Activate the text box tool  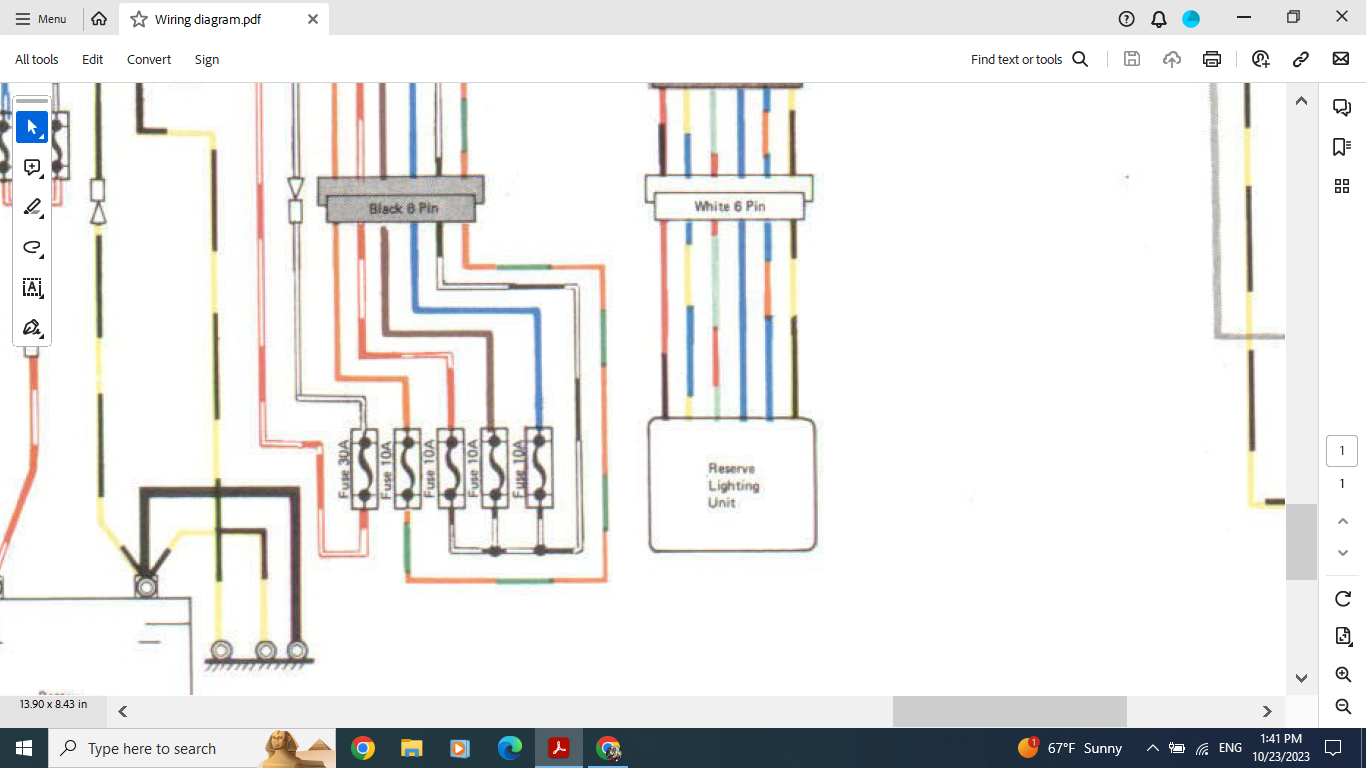[32, 288]
